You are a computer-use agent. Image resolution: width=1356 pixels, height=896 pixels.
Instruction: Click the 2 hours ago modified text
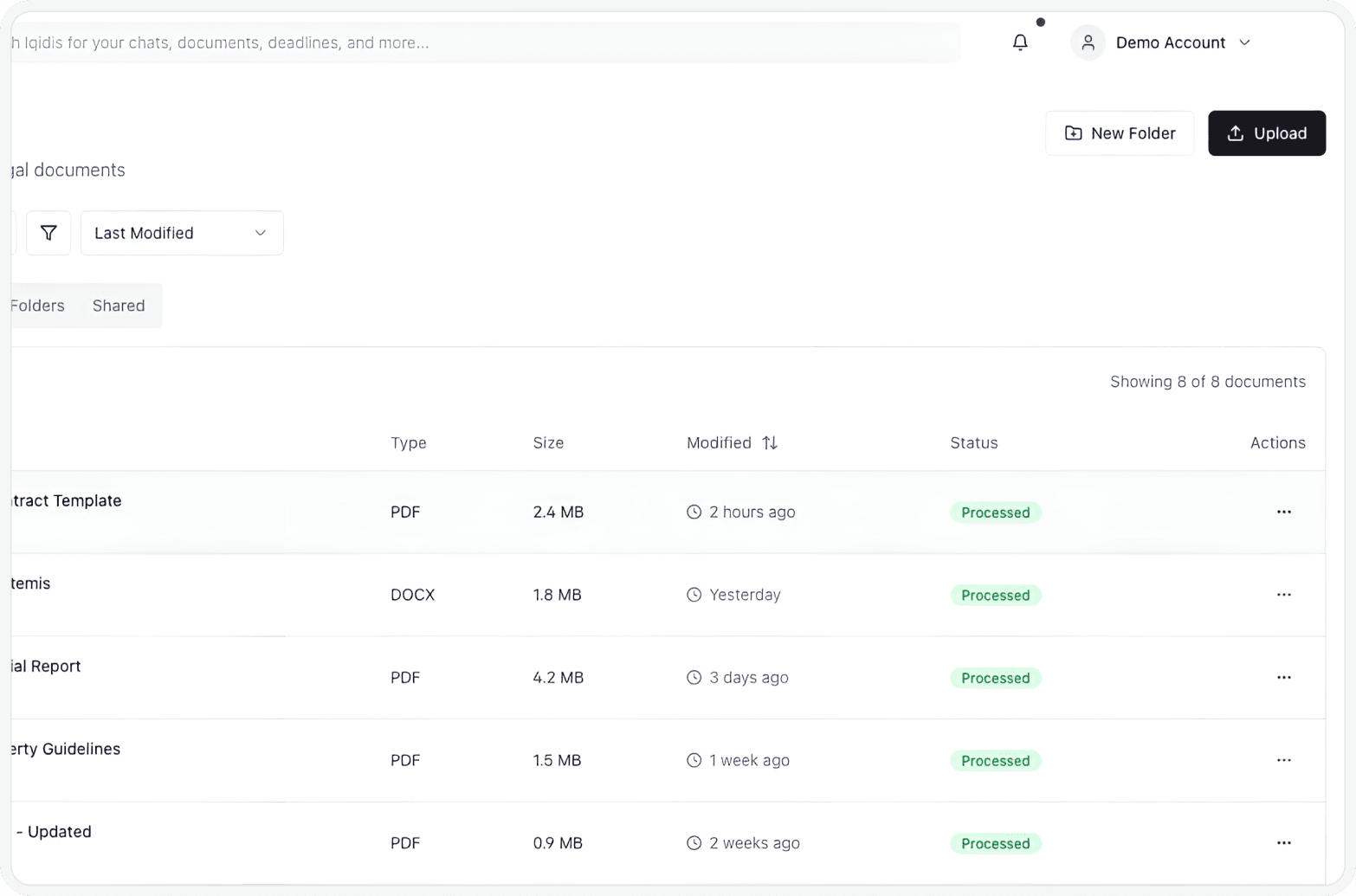pos(752,512)
